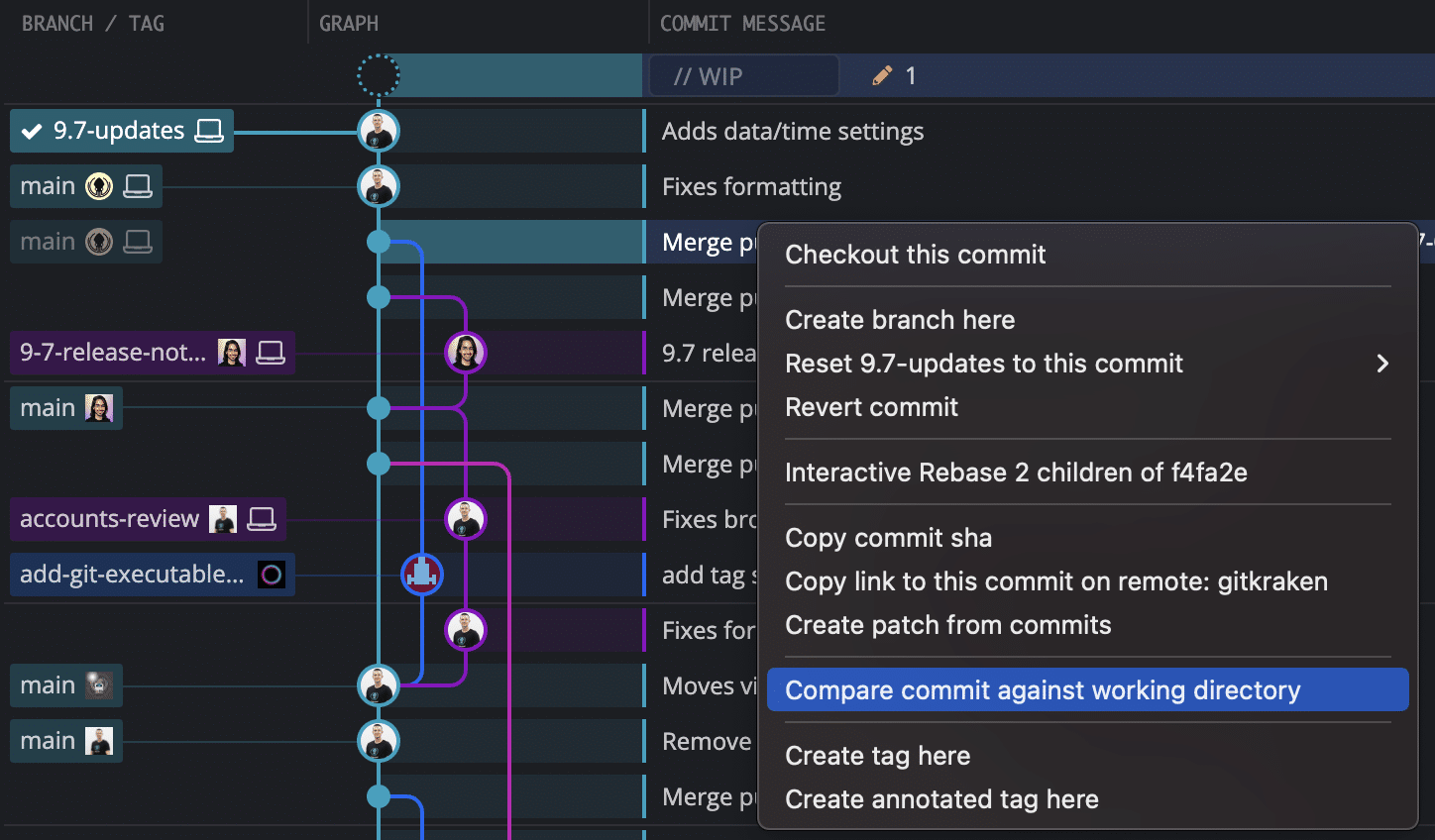The height and width of the screenshot is (840, 1435).
Task: Click the pencil icon beside the WIP count
Action: 881,76
